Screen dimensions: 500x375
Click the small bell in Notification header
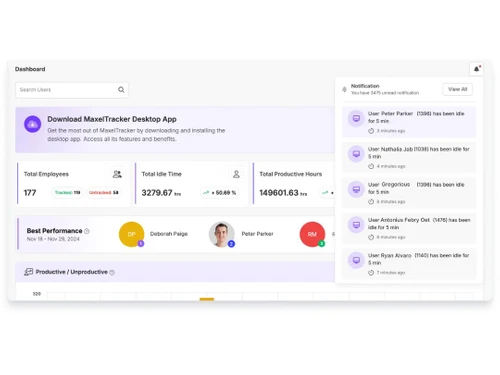(345, 89)
